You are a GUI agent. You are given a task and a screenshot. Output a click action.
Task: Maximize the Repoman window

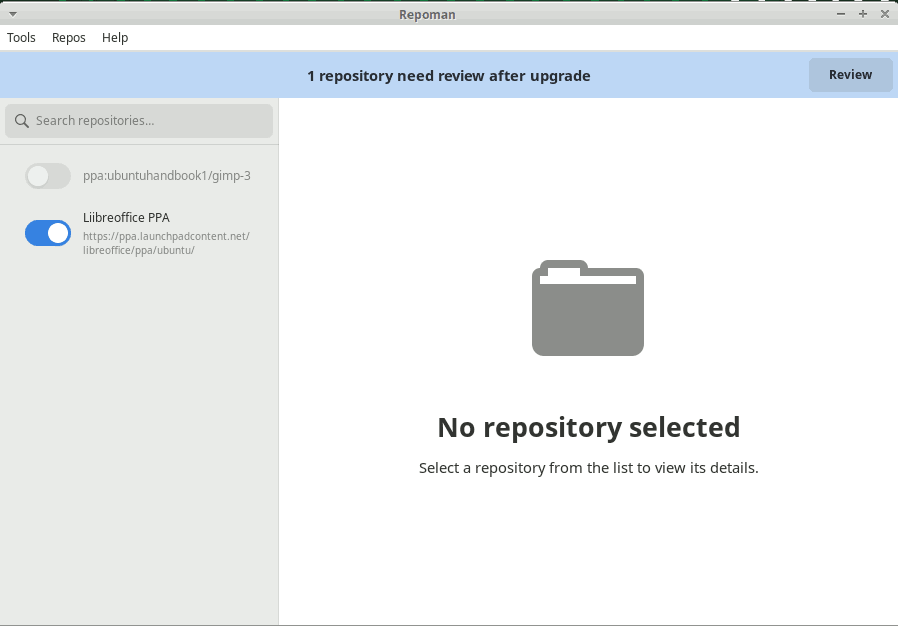(x=862, y=14)
